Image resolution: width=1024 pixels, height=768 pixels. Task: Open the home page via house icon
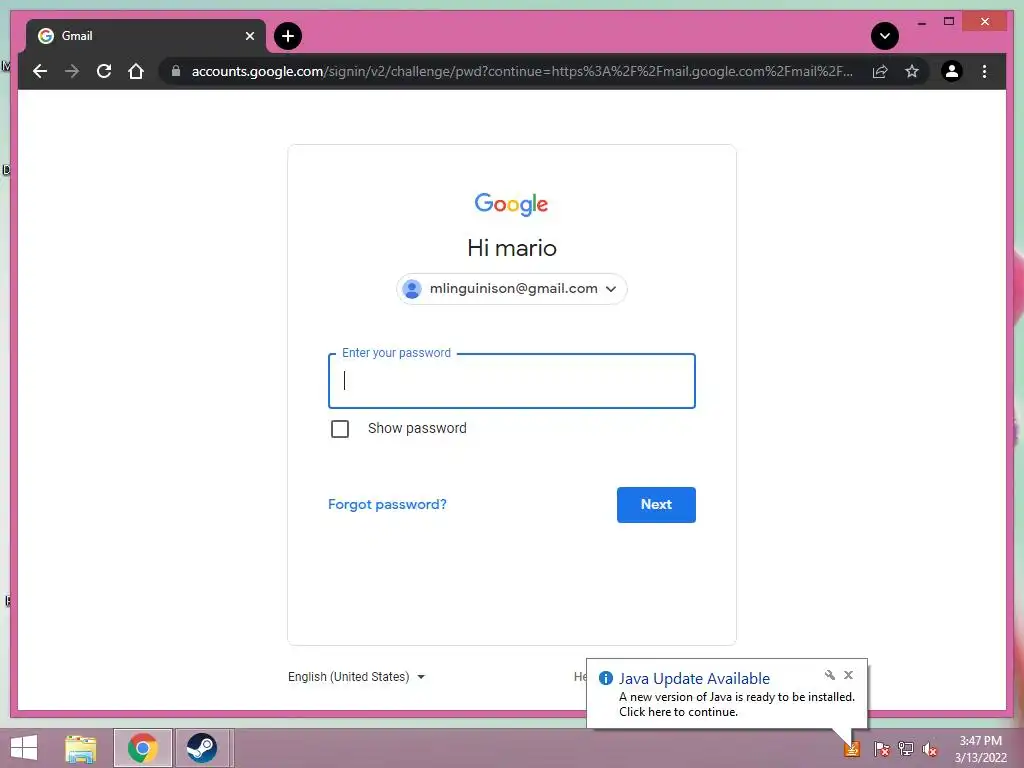coord(136,71)
